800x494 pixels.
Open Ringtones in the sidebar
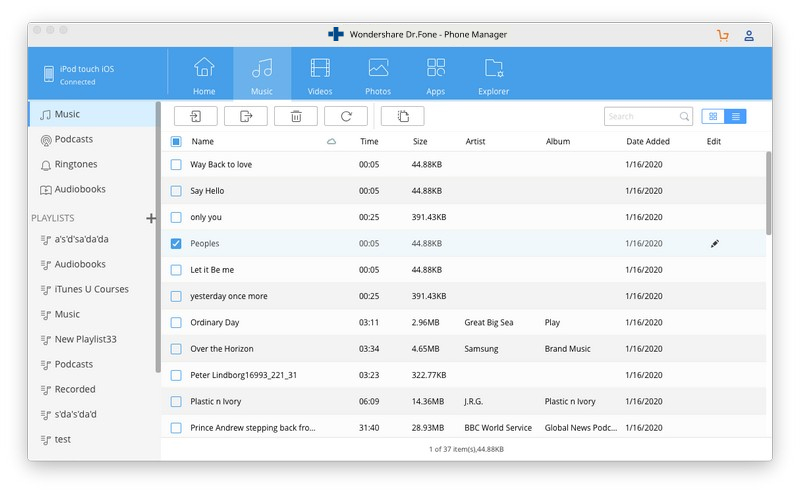pos(92,164)
